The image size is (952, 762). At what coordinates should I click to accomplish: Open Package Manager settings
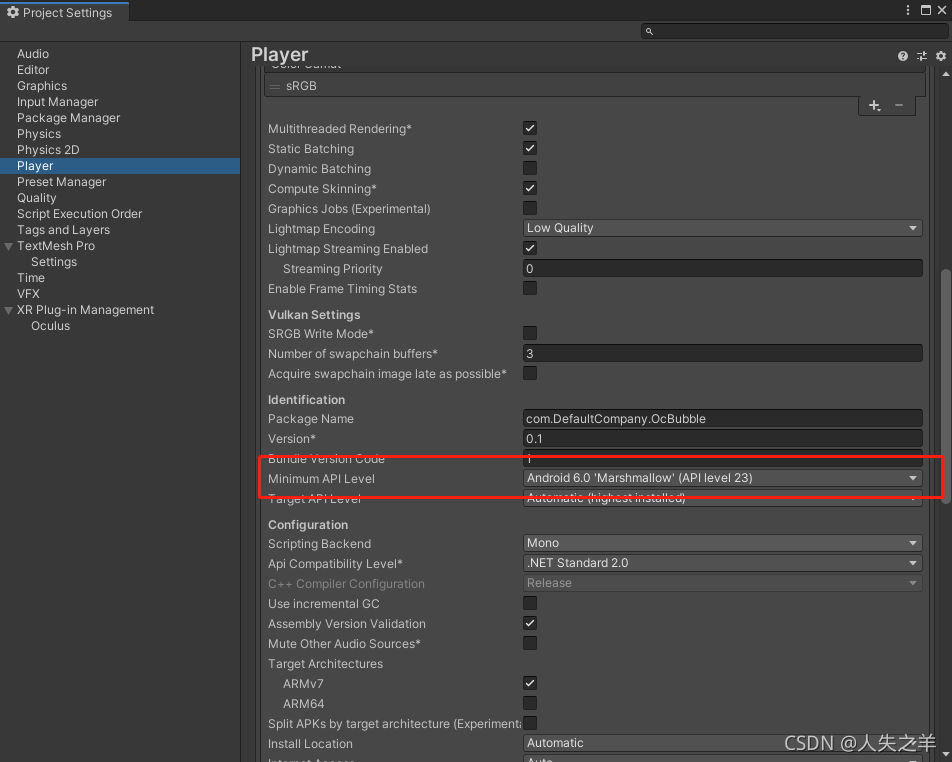[69, 118]
